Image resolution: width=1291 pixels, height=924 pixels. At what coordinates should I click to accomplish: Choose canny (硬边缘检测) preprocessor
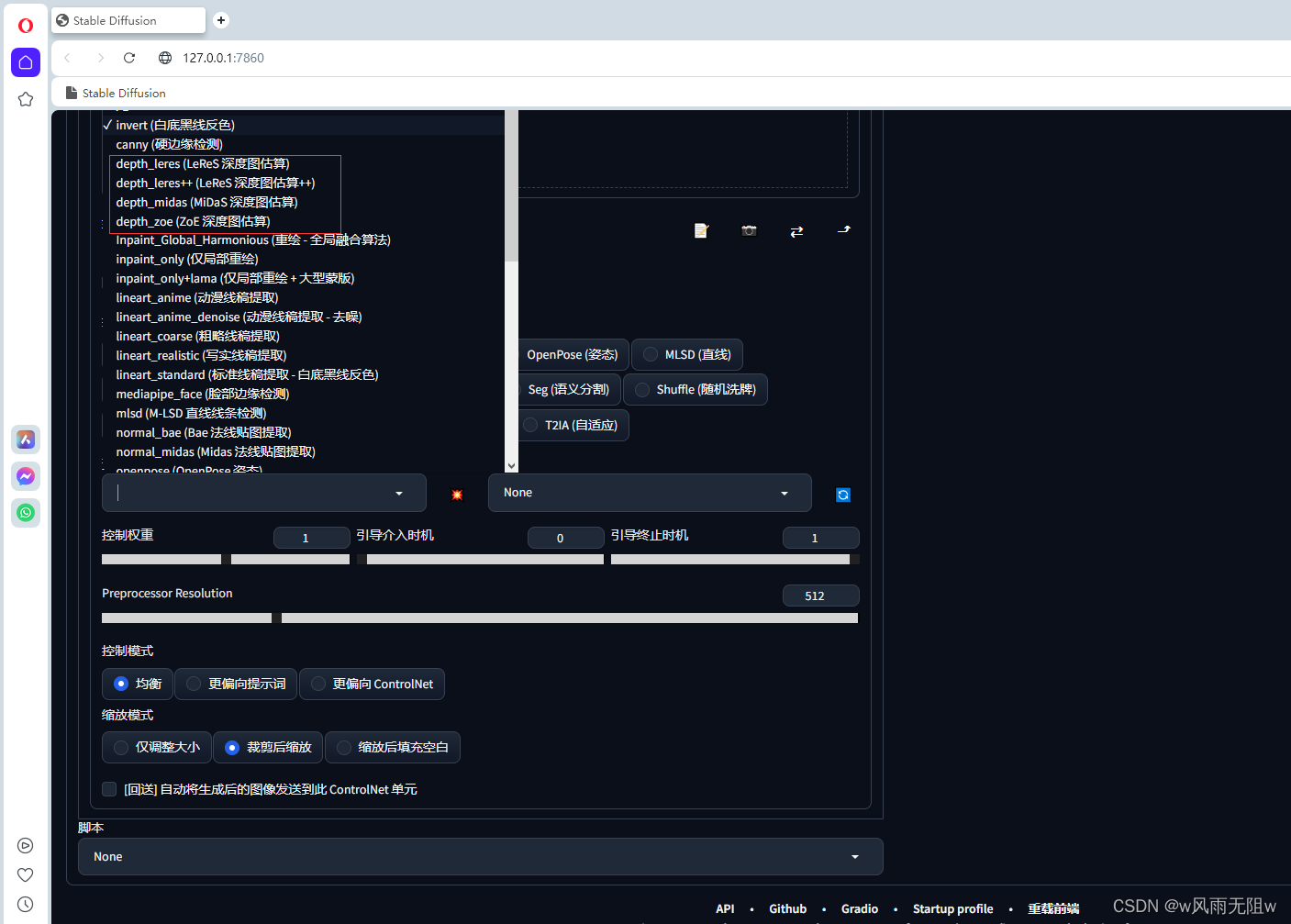coord(303,144)
